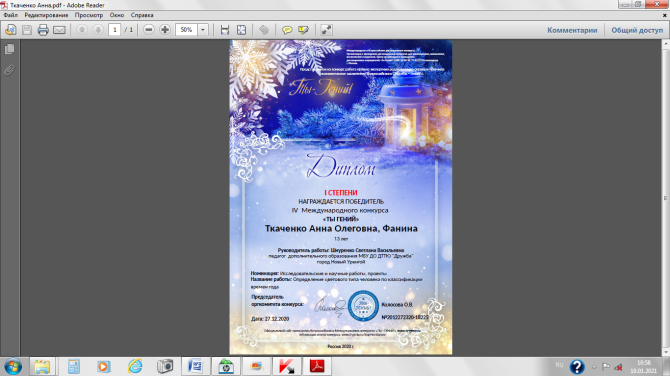Show attachments panel with paperclip icon
This screenshot has width=670, height=376.
click(x=9, y=70)
